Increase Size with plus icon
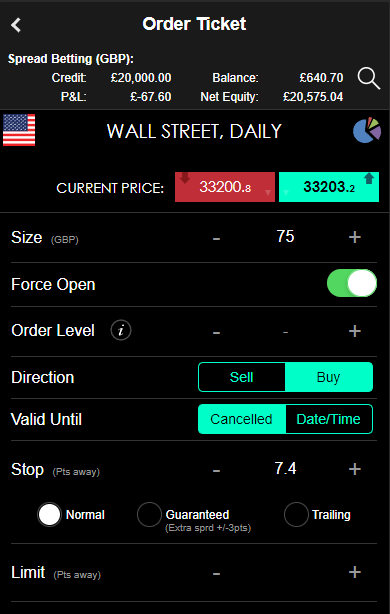Viewport: 390px width, 614px height. [355, 237]
